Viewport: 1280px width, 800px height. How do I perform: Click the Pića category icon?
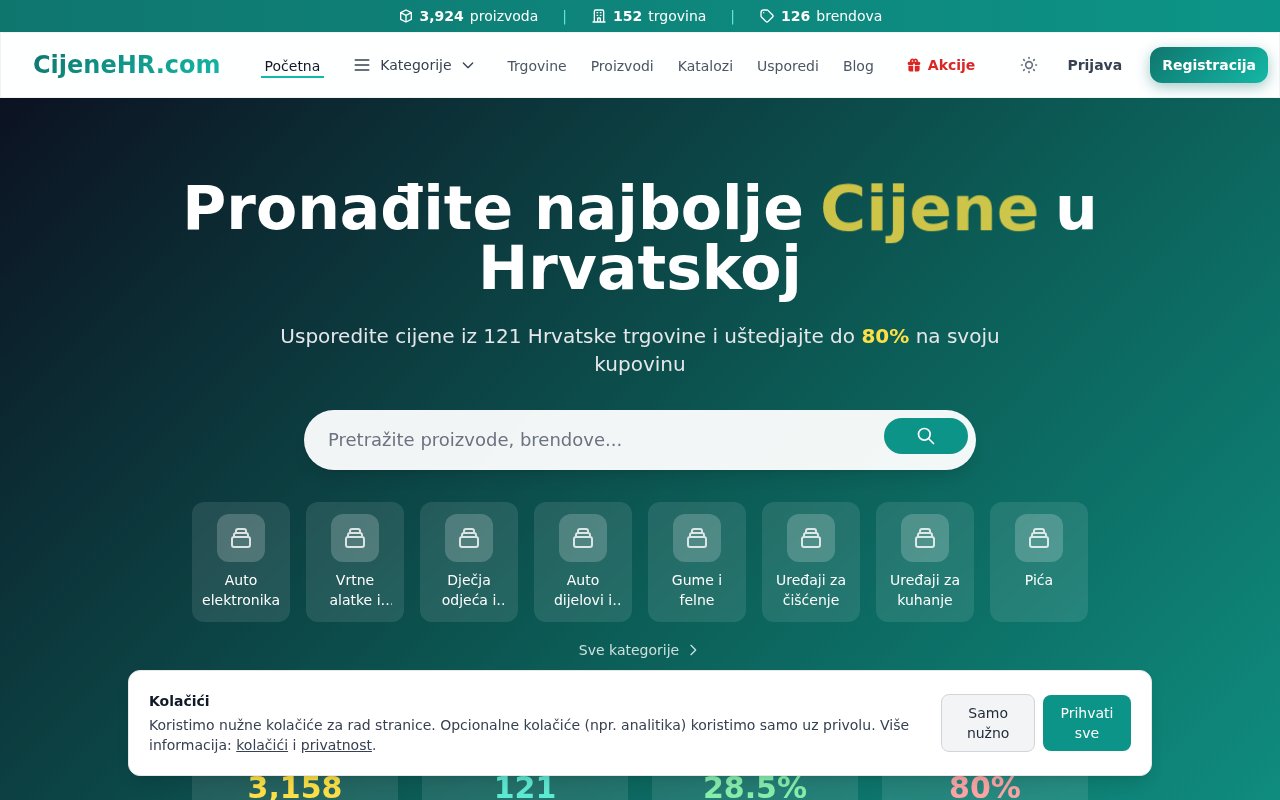(x=1038, y=538)
